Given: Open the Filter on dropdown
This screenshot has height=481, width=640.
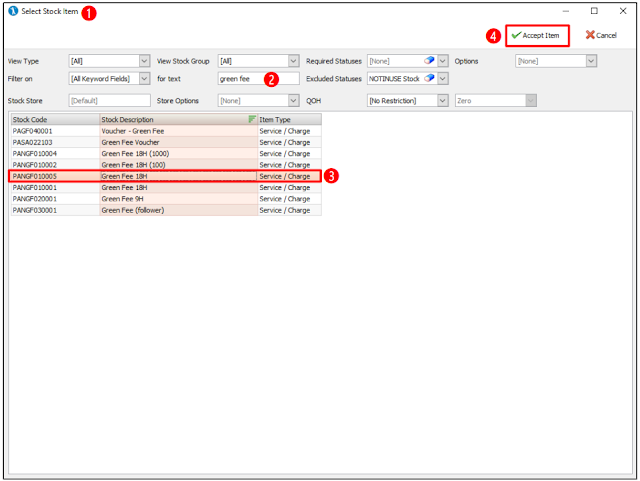Looking at the screenshot, I should [x=144, y=78].
